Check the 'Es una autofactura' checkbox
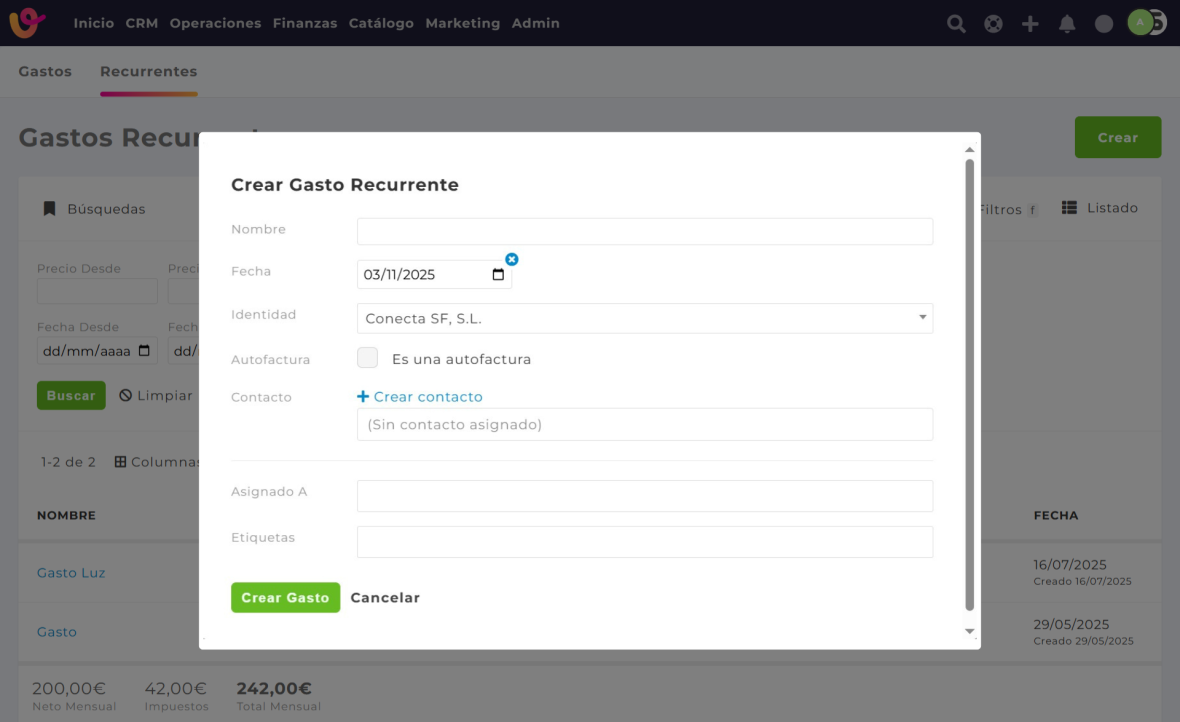Viewport: 1180px width, 722px height. click(368, 358)
